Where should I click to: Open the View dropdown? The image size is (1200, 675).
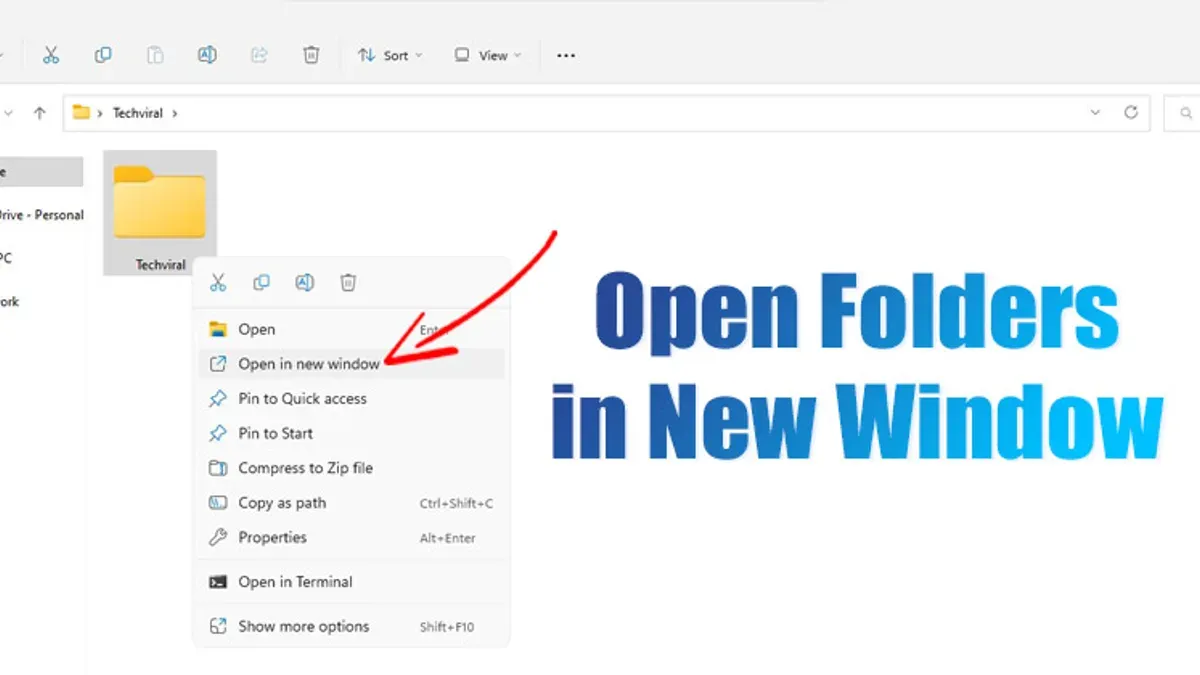pos(488,56)
